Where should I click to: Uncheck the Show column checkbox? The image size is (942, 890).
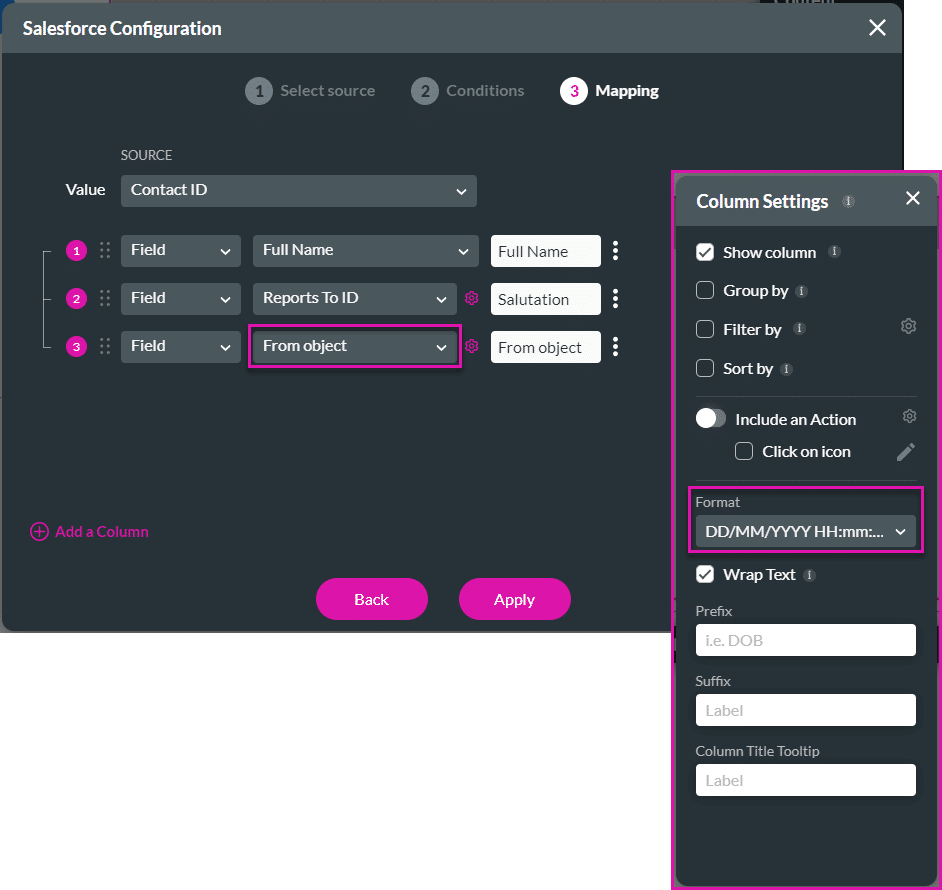[x=705, y=252]
